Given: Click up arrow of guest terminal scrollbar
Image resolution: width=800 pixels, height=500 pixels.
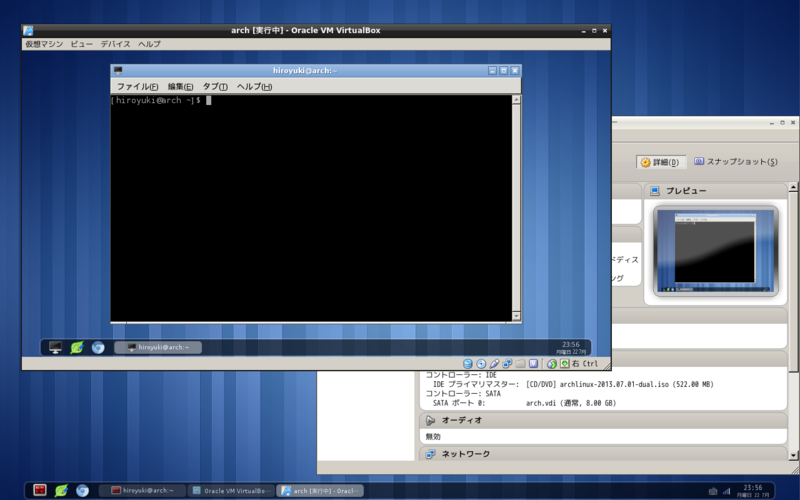Looking at the screenshot, I should pyautogui.click(x=516, y=100).
